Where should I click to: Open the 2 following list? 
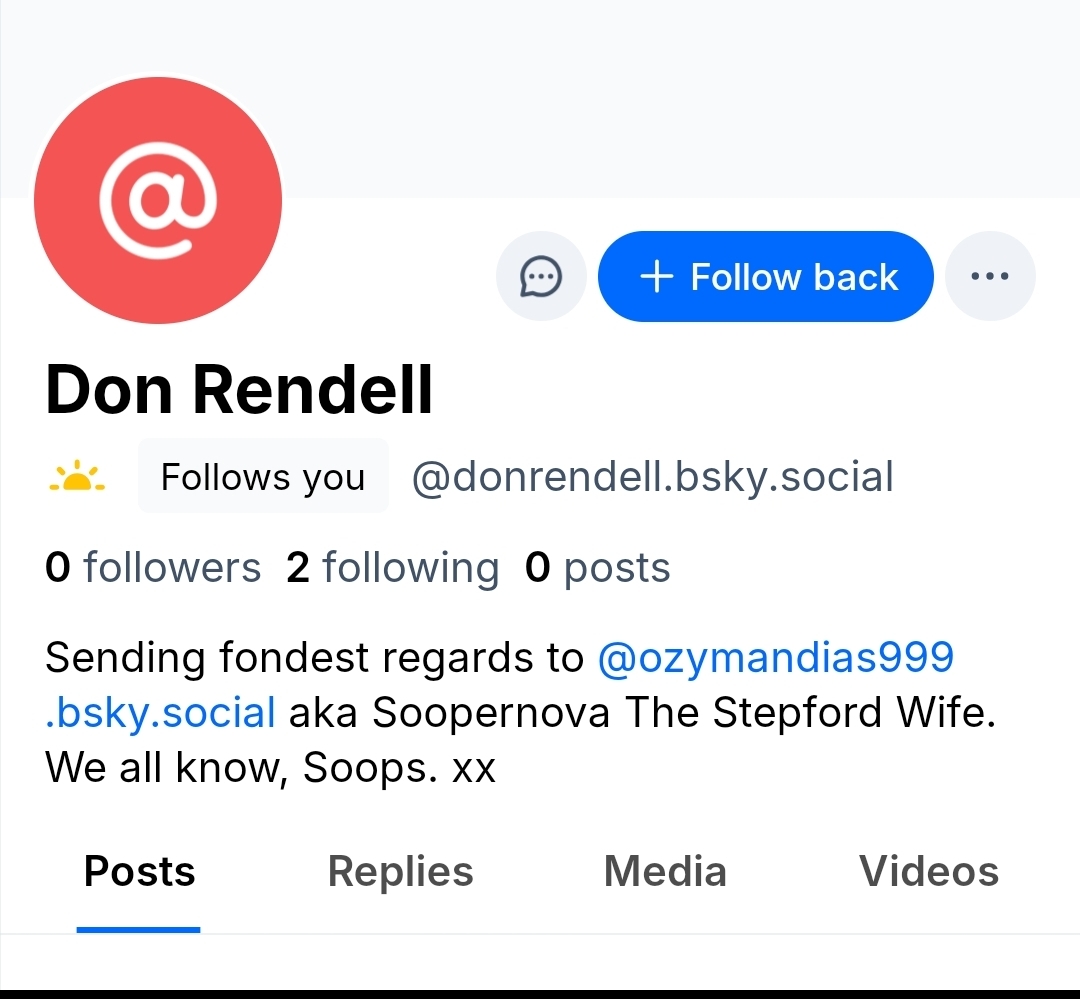[392, 568]
